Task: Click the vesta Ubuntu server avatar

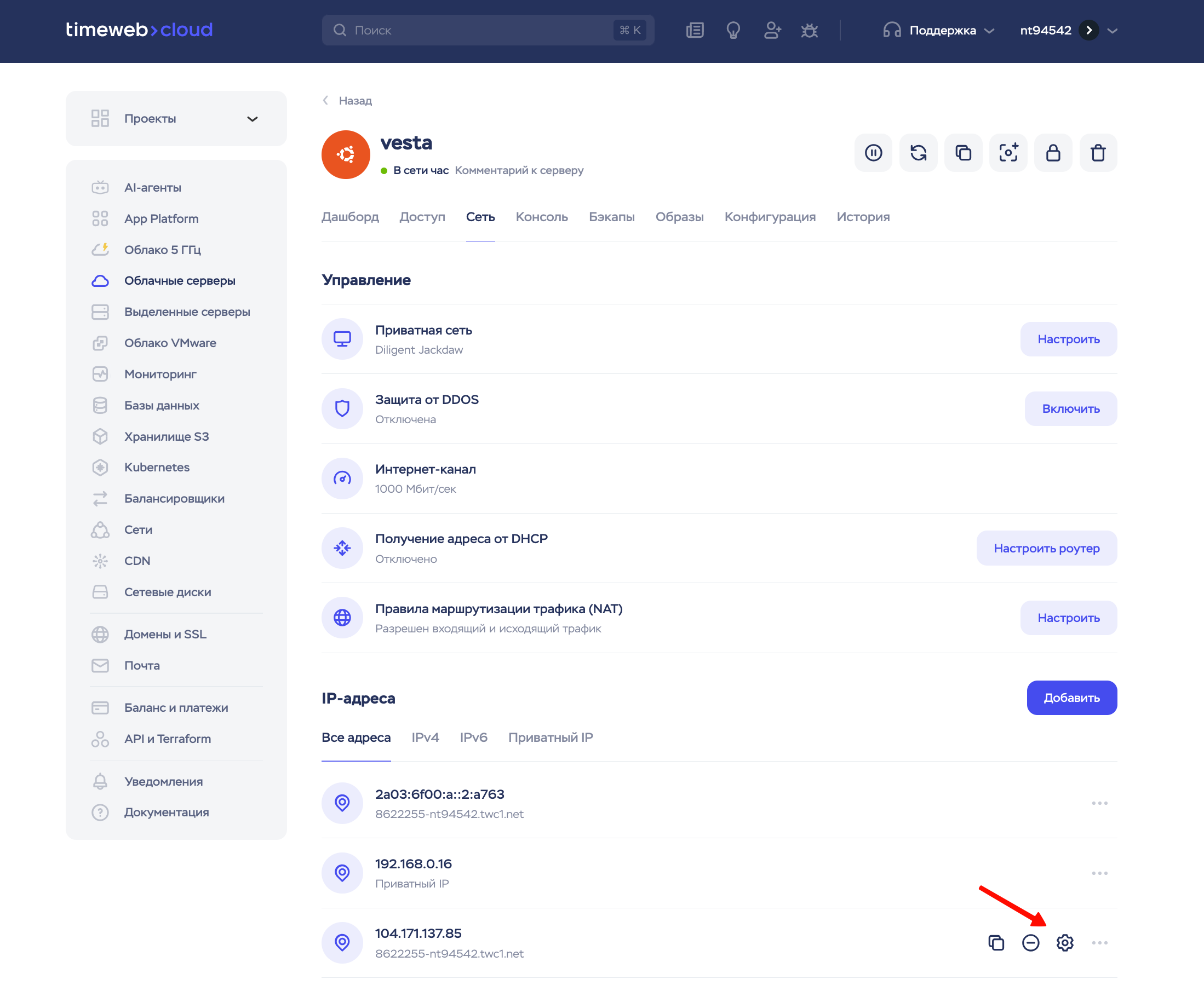Action: 346,155
